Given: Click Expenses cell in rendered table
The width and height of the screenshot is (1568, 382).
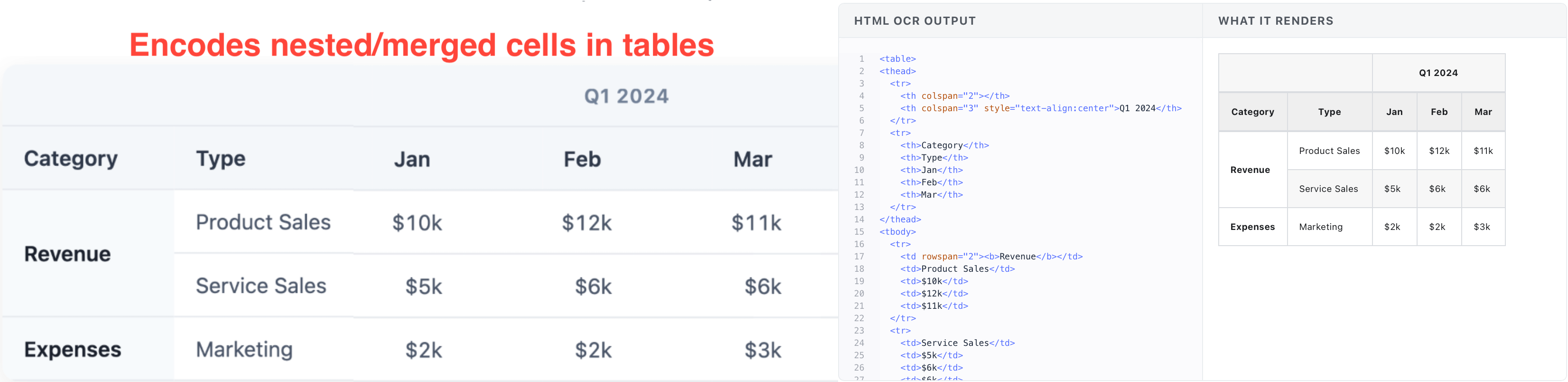Looking at the screenshot, I should (1252, 227).
